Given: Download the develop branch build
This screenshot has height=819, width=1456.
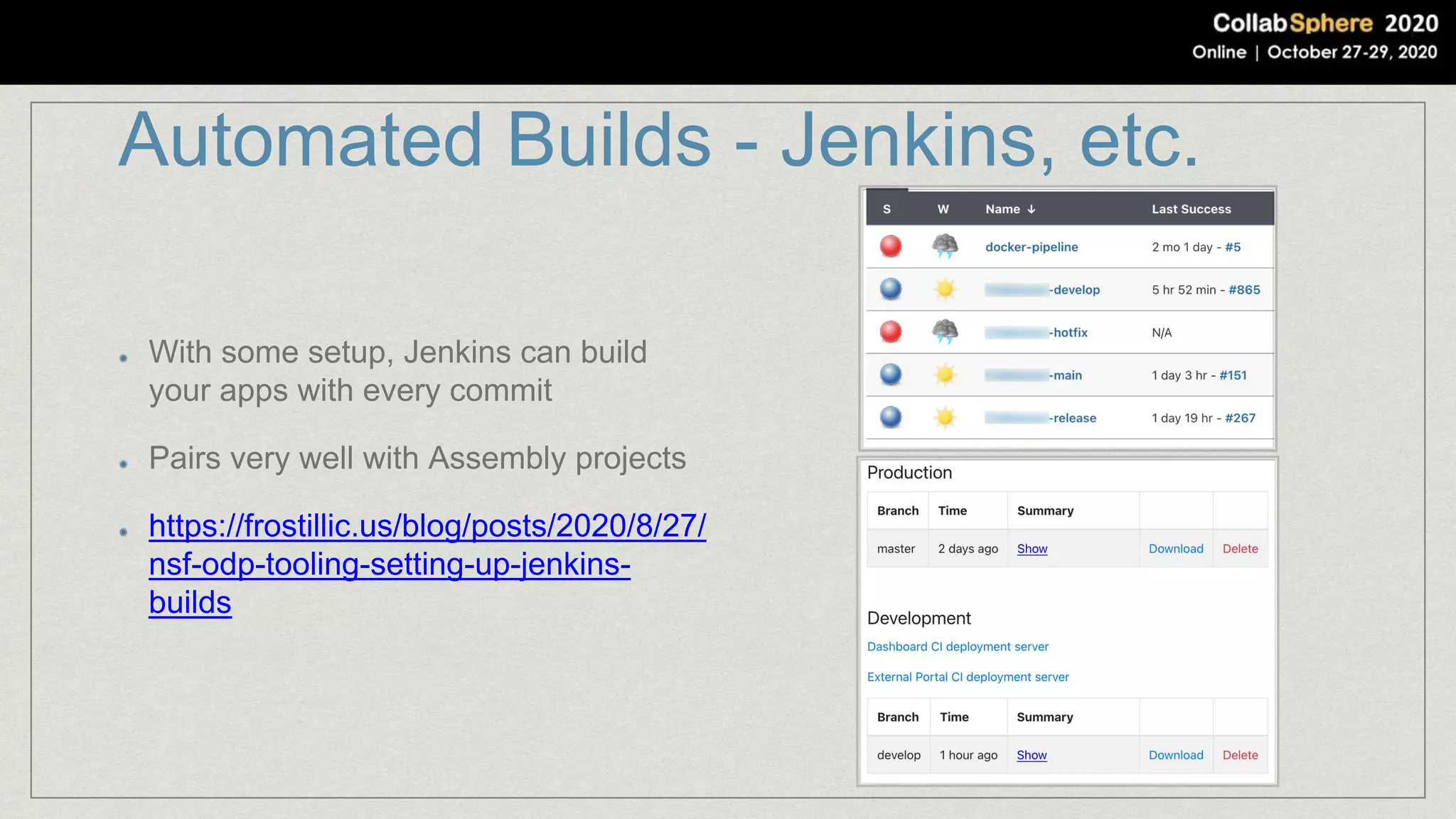Looking at the screenshot, I should point(1176,754).
